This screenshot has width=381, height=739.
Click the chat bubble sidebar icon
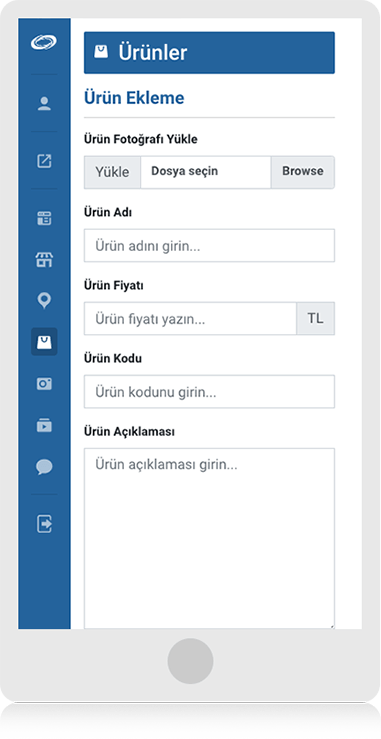[44, 467]
